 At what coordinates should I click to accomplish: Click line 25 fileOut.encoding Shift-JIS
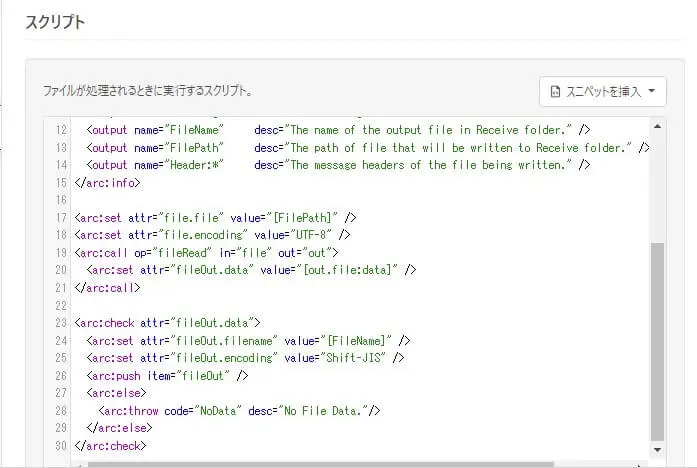(x=245, y=358)
